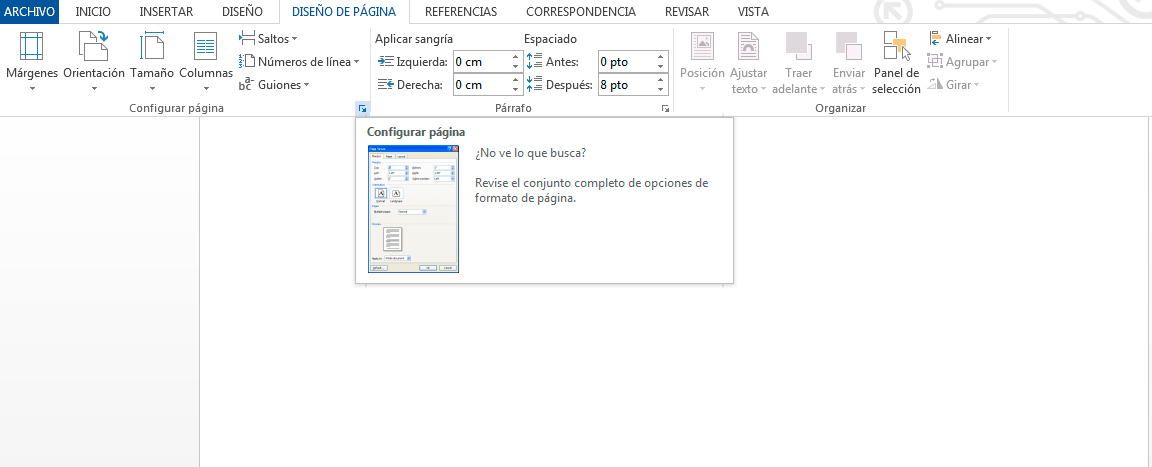
Task: Open the Guiones hyphenation dropdown
Action: click(x=274, y=85)
